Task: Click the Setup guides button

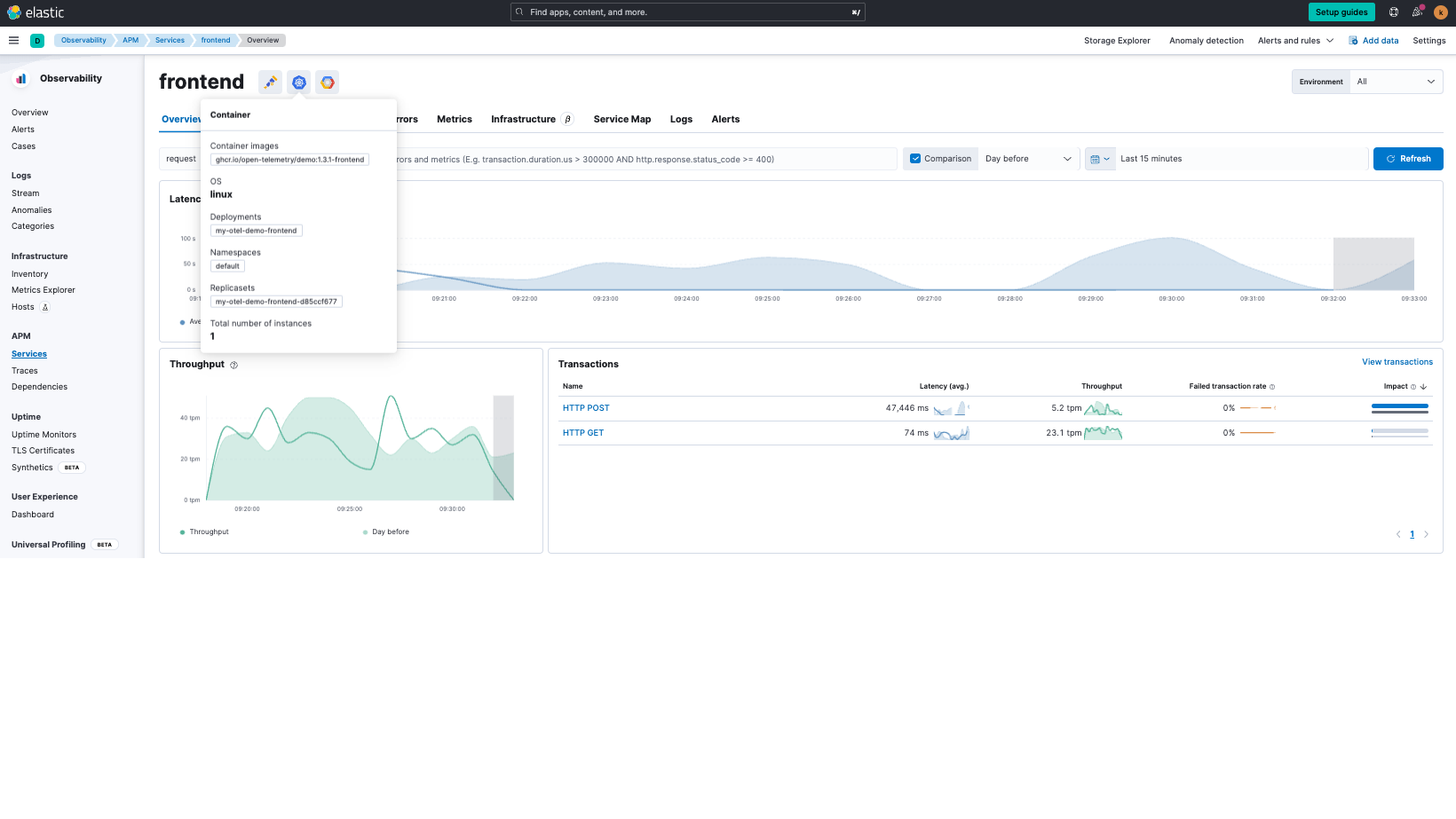Action: point(1341,12)
